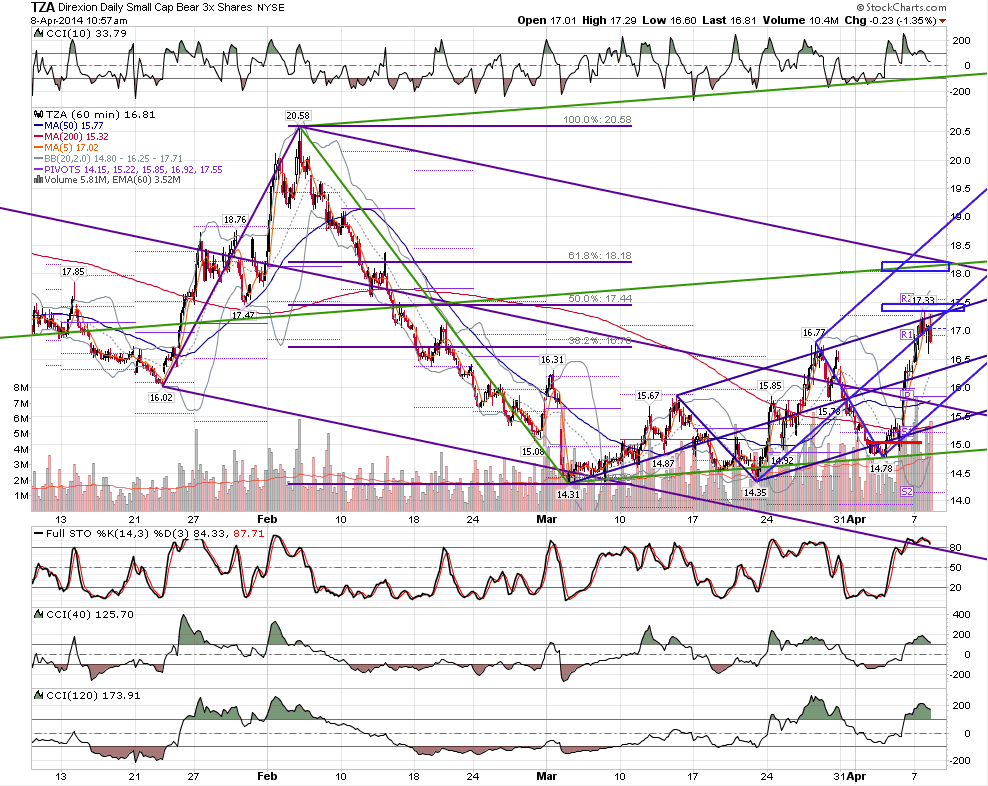Click the blue MA(50) legend line marker
The height and width of the screenshot is (786, 988).
pos(38,126)
